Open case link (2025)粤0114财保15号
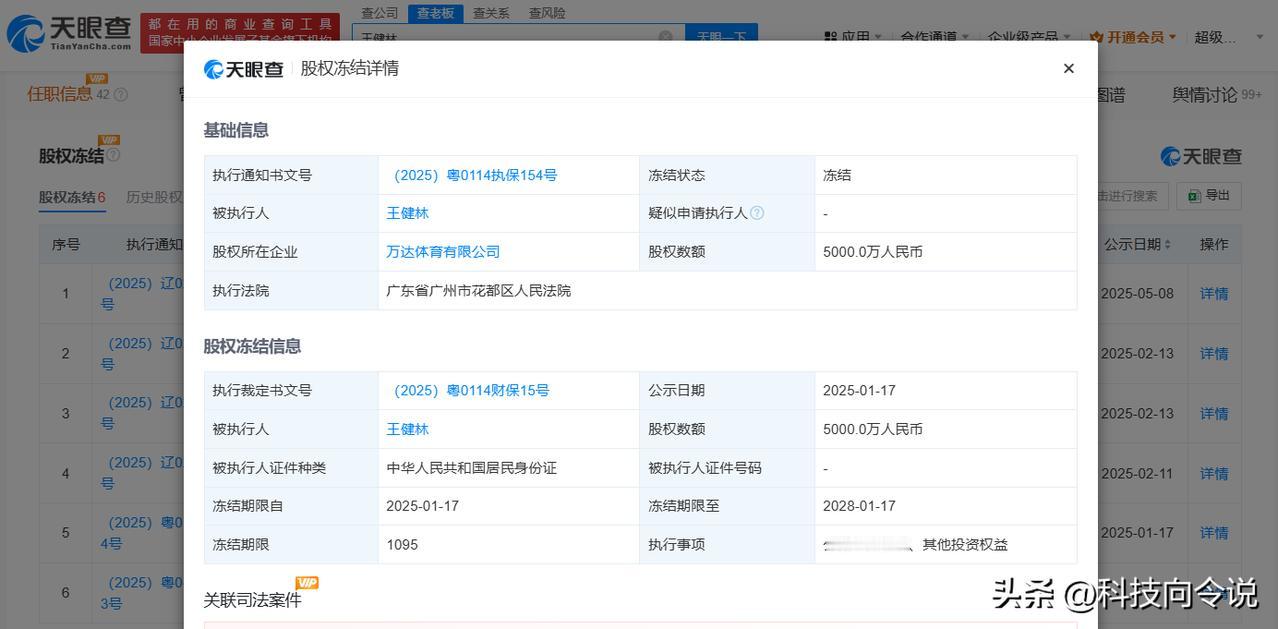 click(468, 390)
